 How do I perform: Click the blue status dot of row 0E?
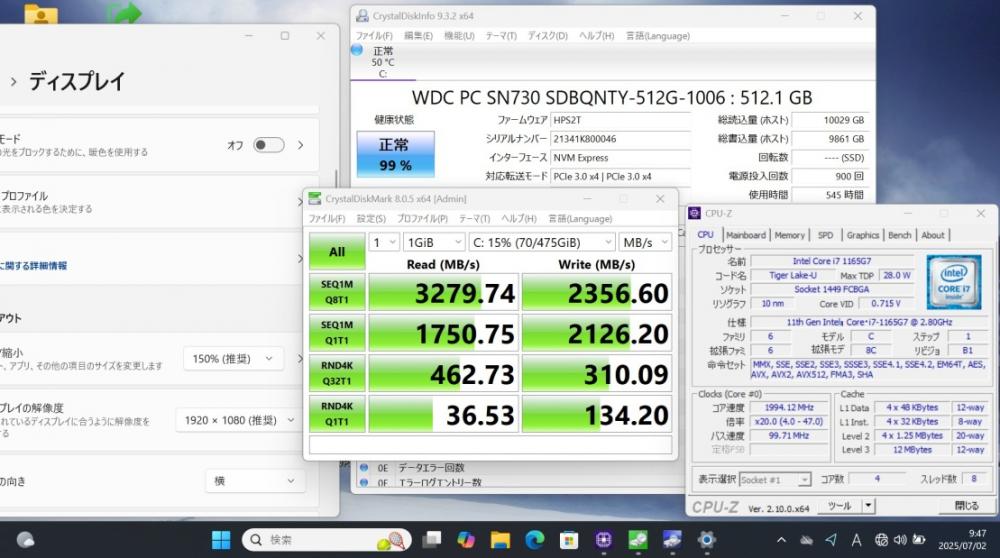point(364,468)
